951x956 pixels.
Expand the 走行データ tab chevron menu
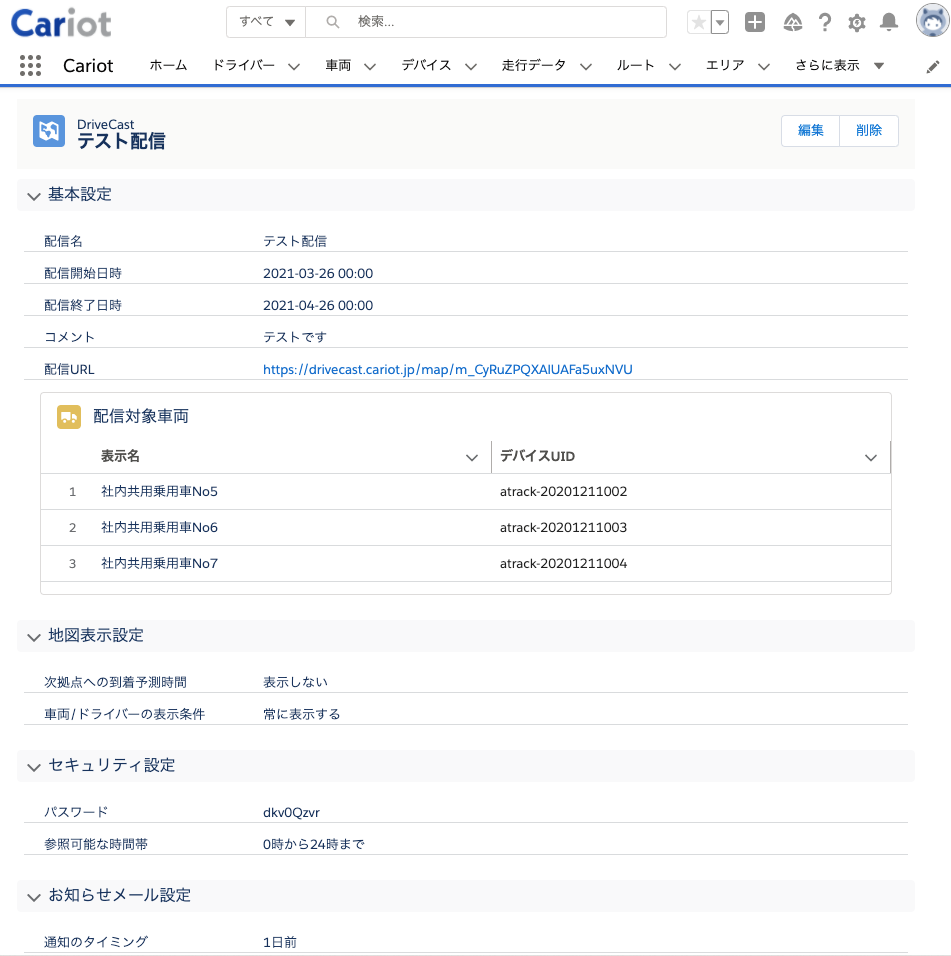click(x=586, y=66)
